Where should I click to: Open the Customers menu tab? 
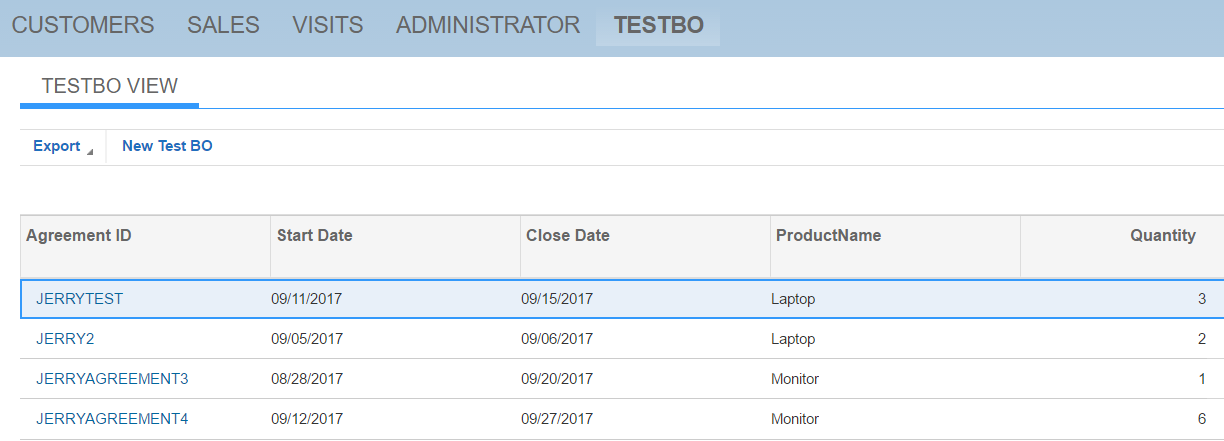point(83,25)
